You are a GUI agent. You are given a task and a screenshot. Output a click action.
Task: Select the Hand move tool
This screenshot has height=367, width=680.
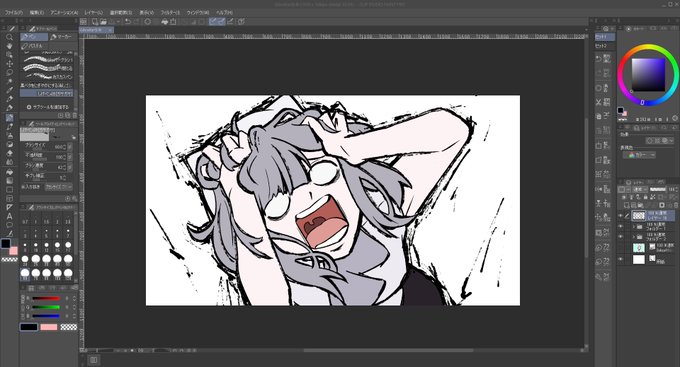(9, 46)
